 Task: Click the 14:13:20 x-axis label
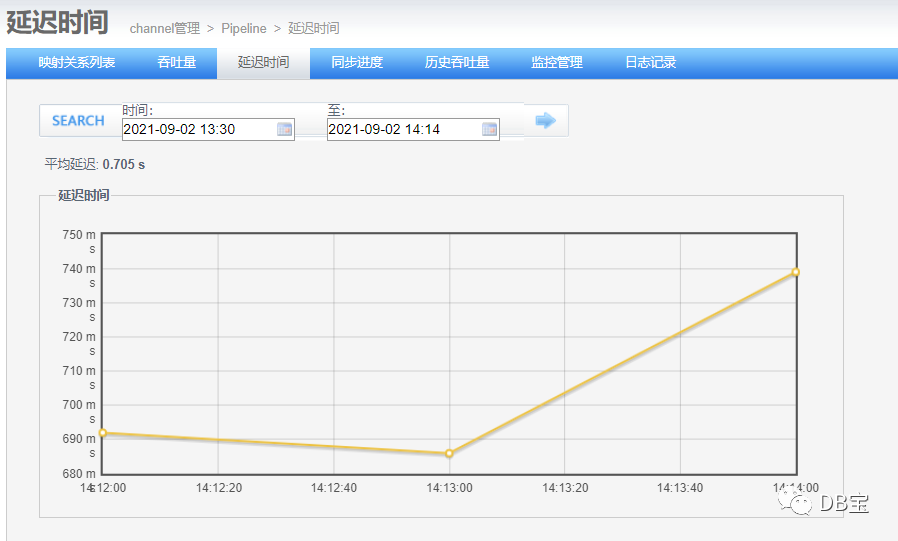coord(565,488)
